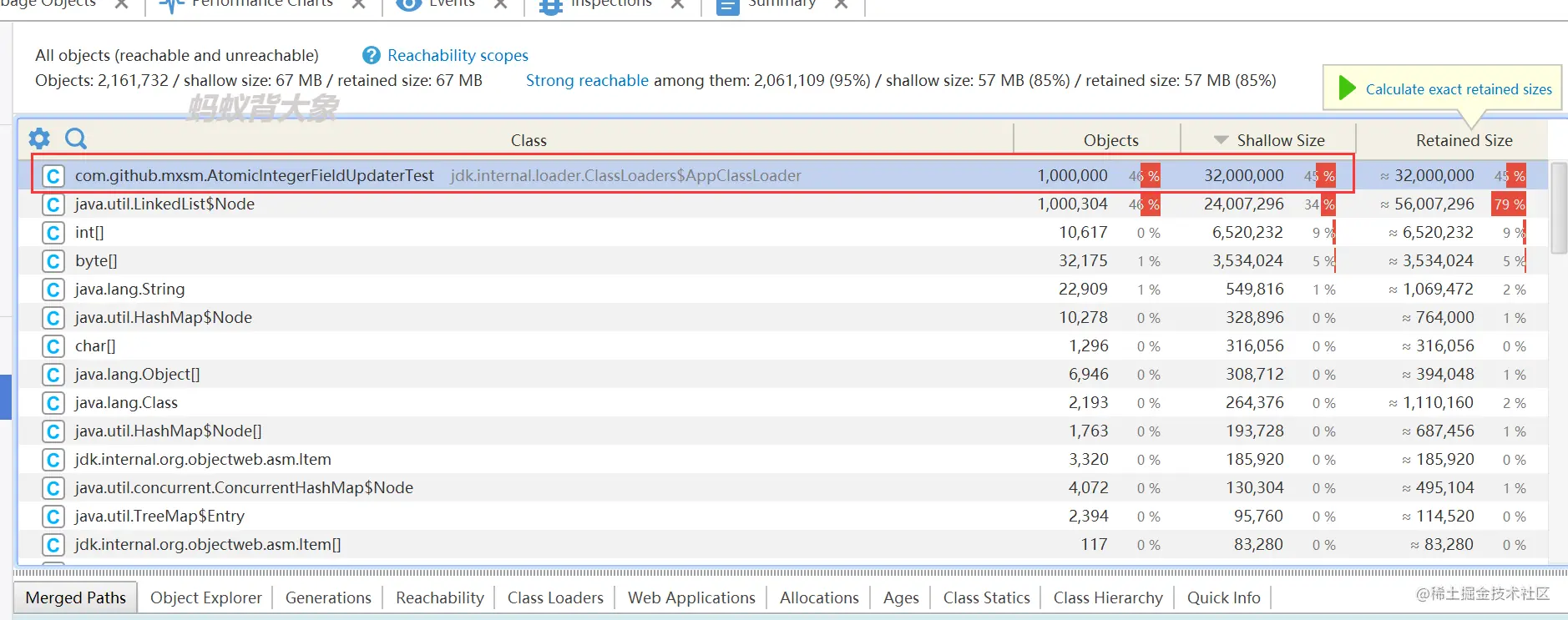Click the Performance Charts tab icon
The height and width of the screenshot is (620, 1568).
click(x=171, y=5)
